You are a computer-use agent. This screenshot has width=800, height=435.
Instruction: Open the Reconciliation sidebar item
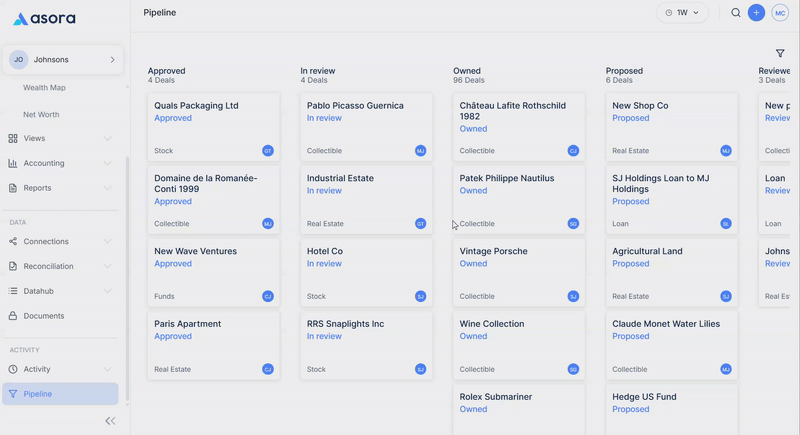pos(60,266)
